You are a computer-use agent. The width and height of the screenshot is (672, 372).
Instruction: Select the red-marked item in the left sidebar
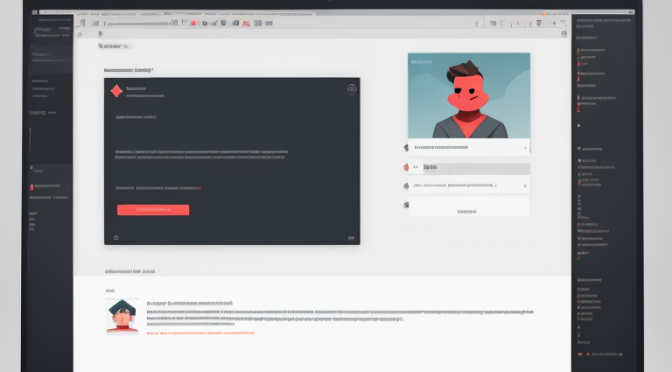(x=46, y=186)
